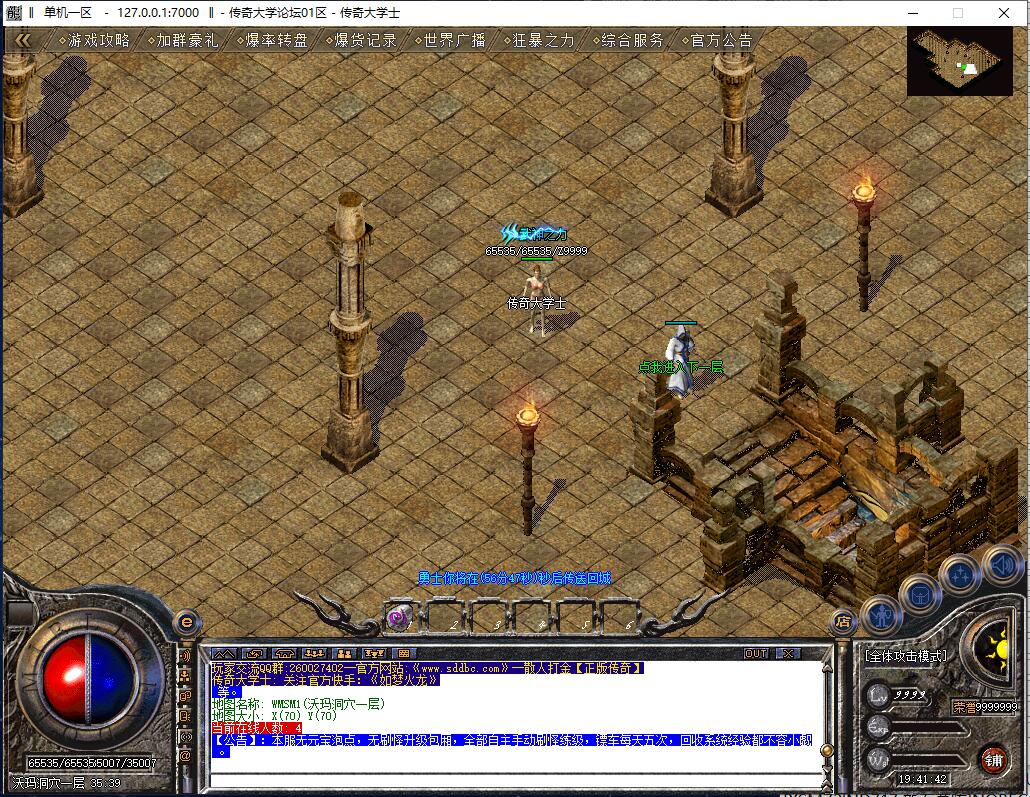Screen dimensions: 1030x797
Task: Select empty quick slot 6
Action: 622,618
